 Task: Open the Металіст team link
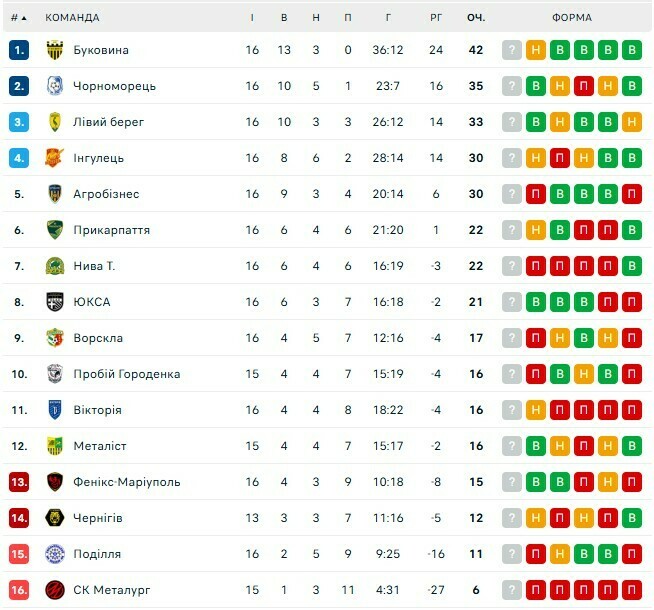100,446
